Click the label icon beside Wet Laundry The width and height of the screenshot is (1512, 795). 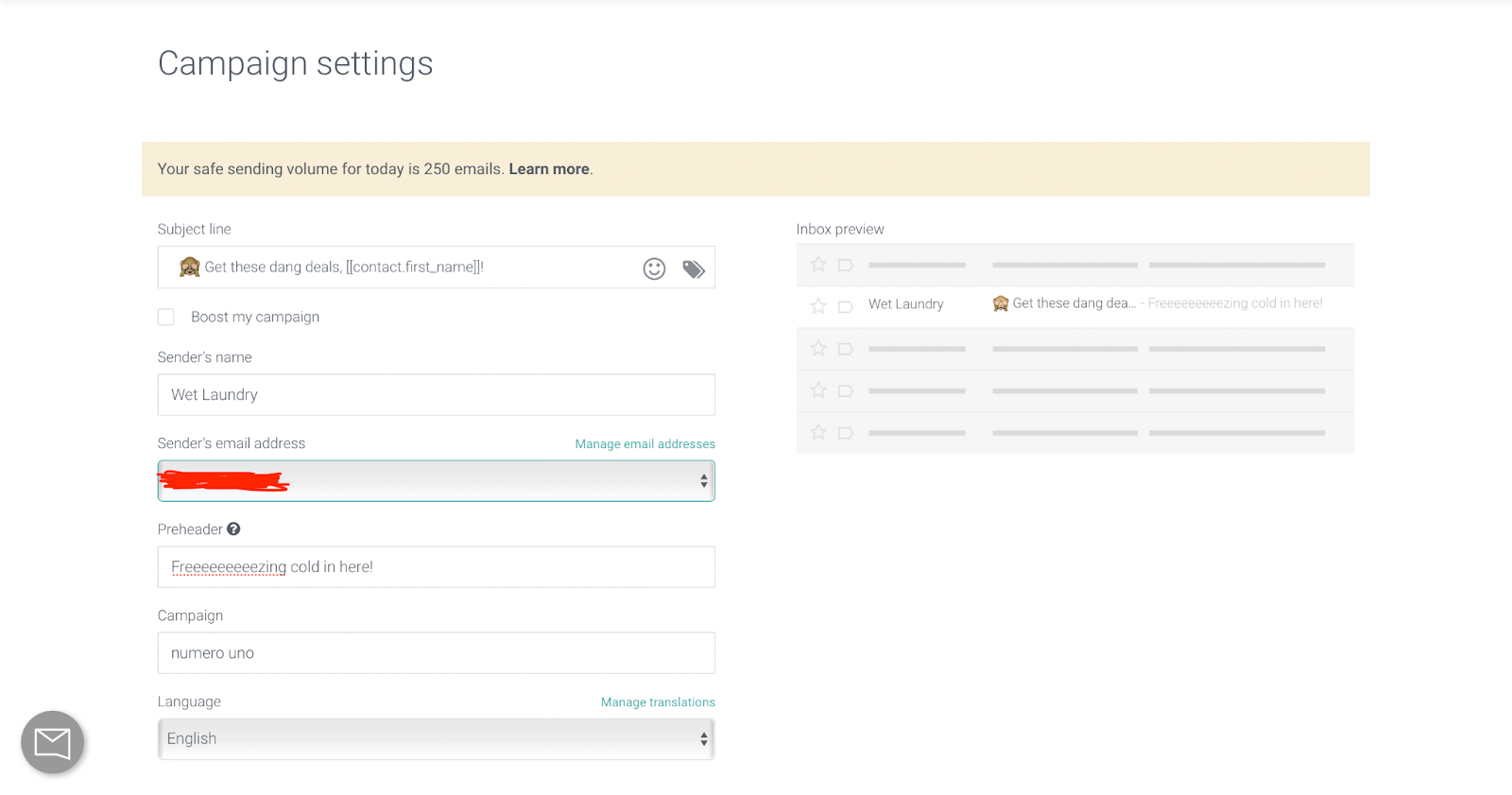(x=846, y=306)
